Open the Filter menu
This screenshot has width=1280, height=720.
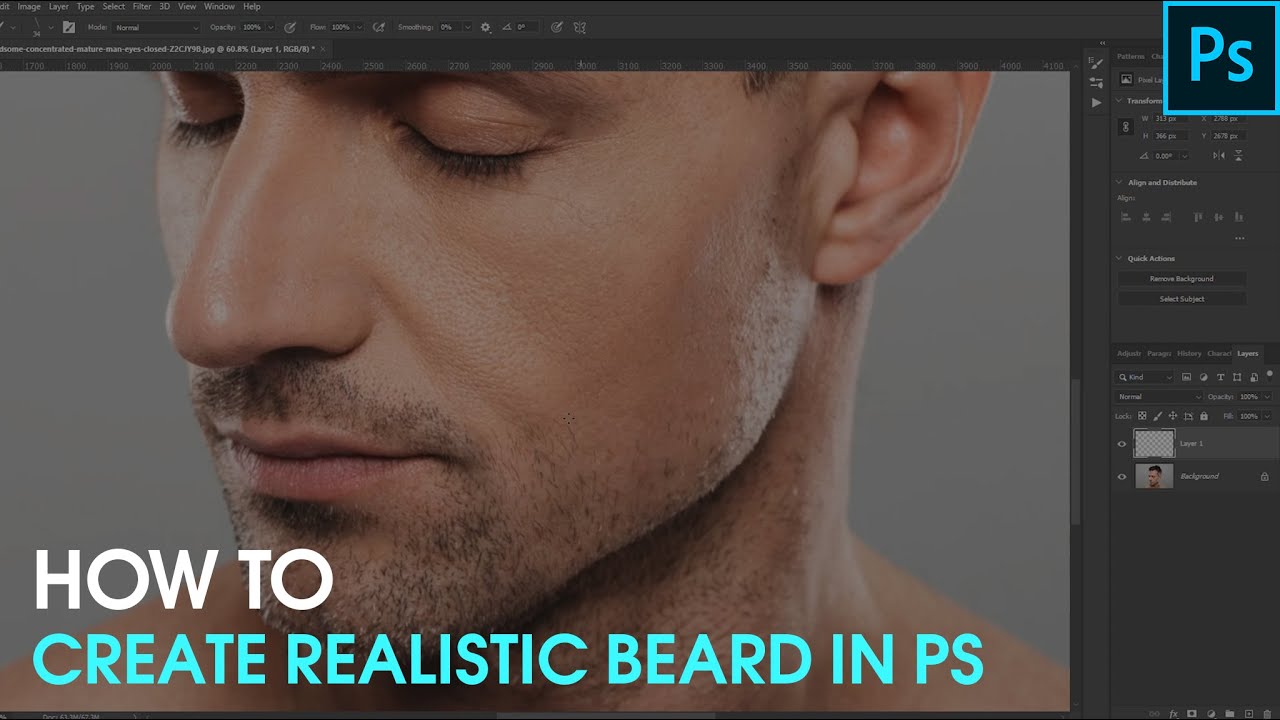pyautogui.click(x=142, y=6)
